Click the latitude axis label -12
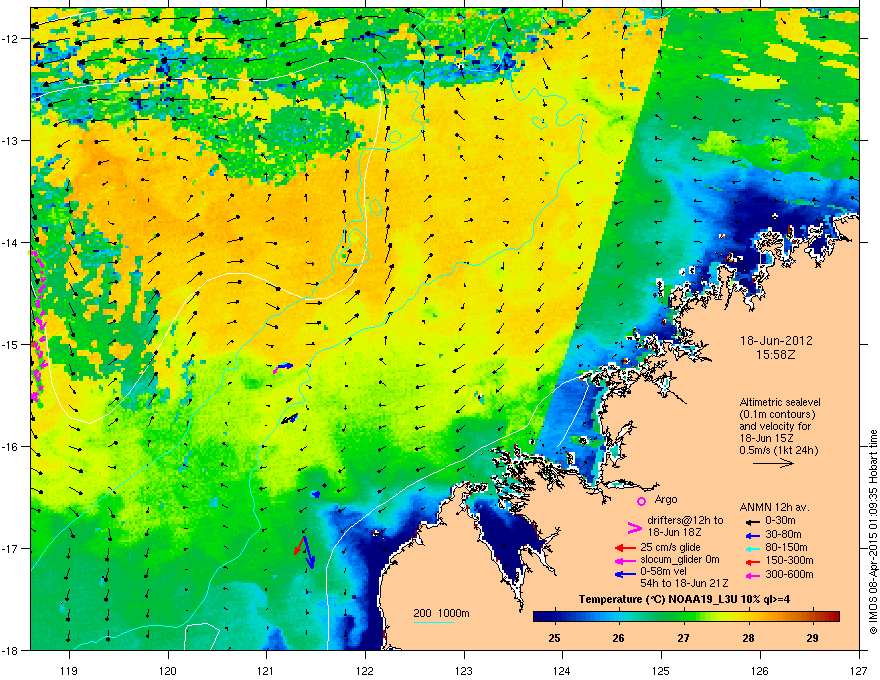 pos(10,38)
